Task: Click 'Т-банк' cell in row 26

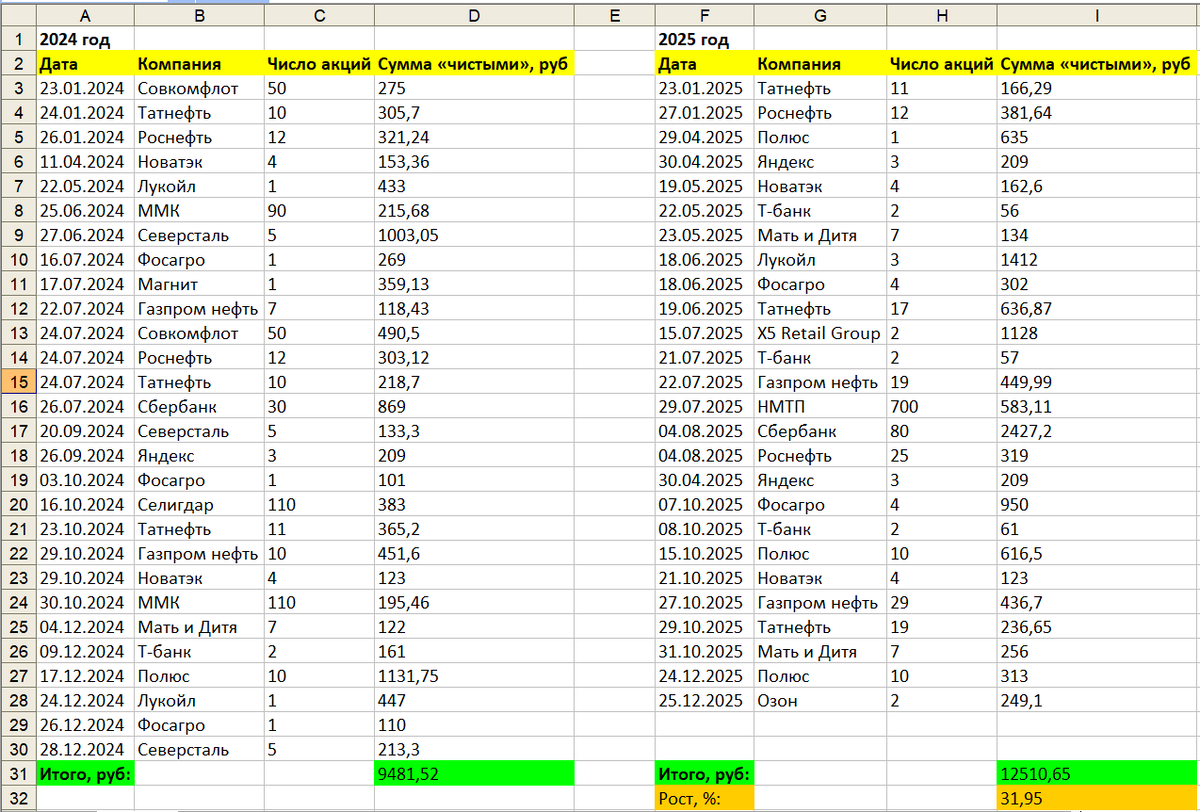Action: click(198, 652)
